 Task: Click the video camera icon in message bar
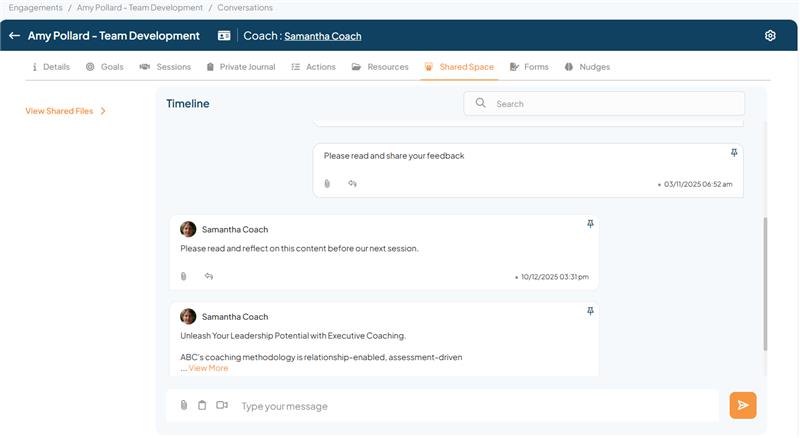pyautogui.click(x=222, y=405)
